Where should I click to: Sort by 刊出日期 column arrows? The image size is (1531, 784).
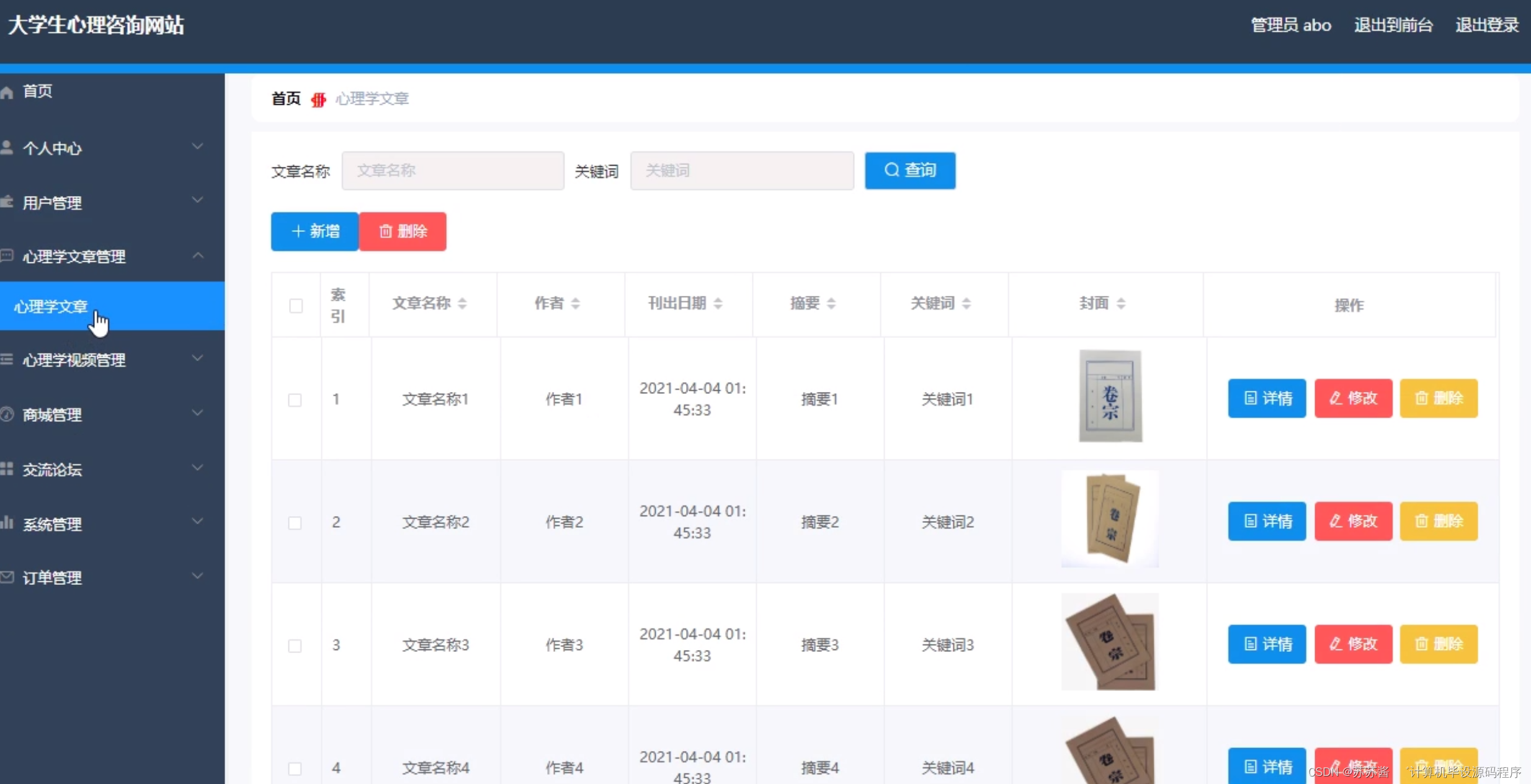tap(718, 303)
